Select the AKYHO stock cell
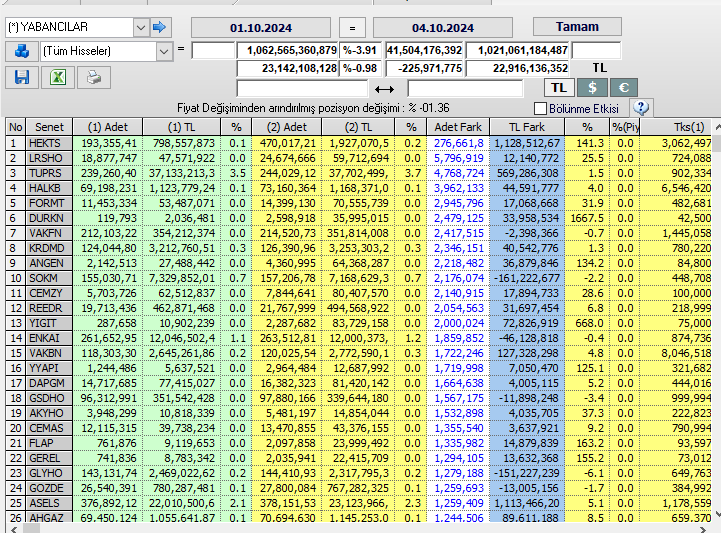Image resolution: width=721 pixels, height=533 pixels. pos(49,413)
